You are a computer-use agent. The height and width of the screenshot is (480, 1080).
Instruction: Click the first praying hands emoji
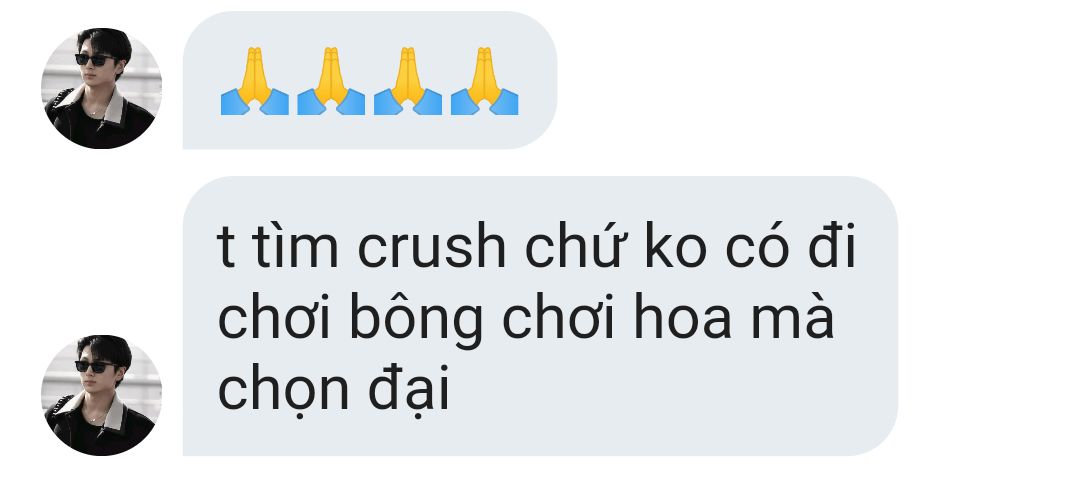254,81
